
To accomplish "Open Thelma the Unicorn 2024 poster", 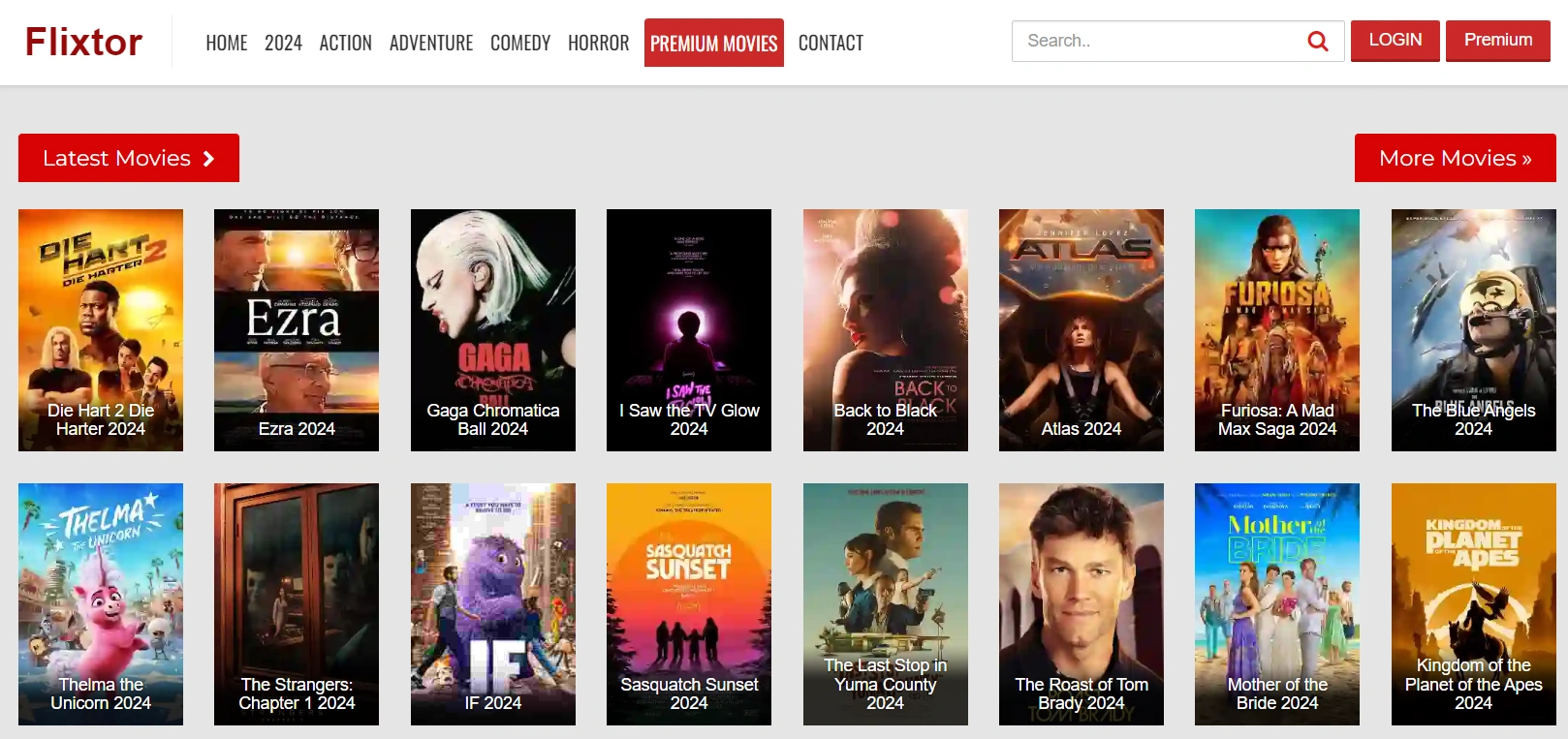I will (101, 604).
